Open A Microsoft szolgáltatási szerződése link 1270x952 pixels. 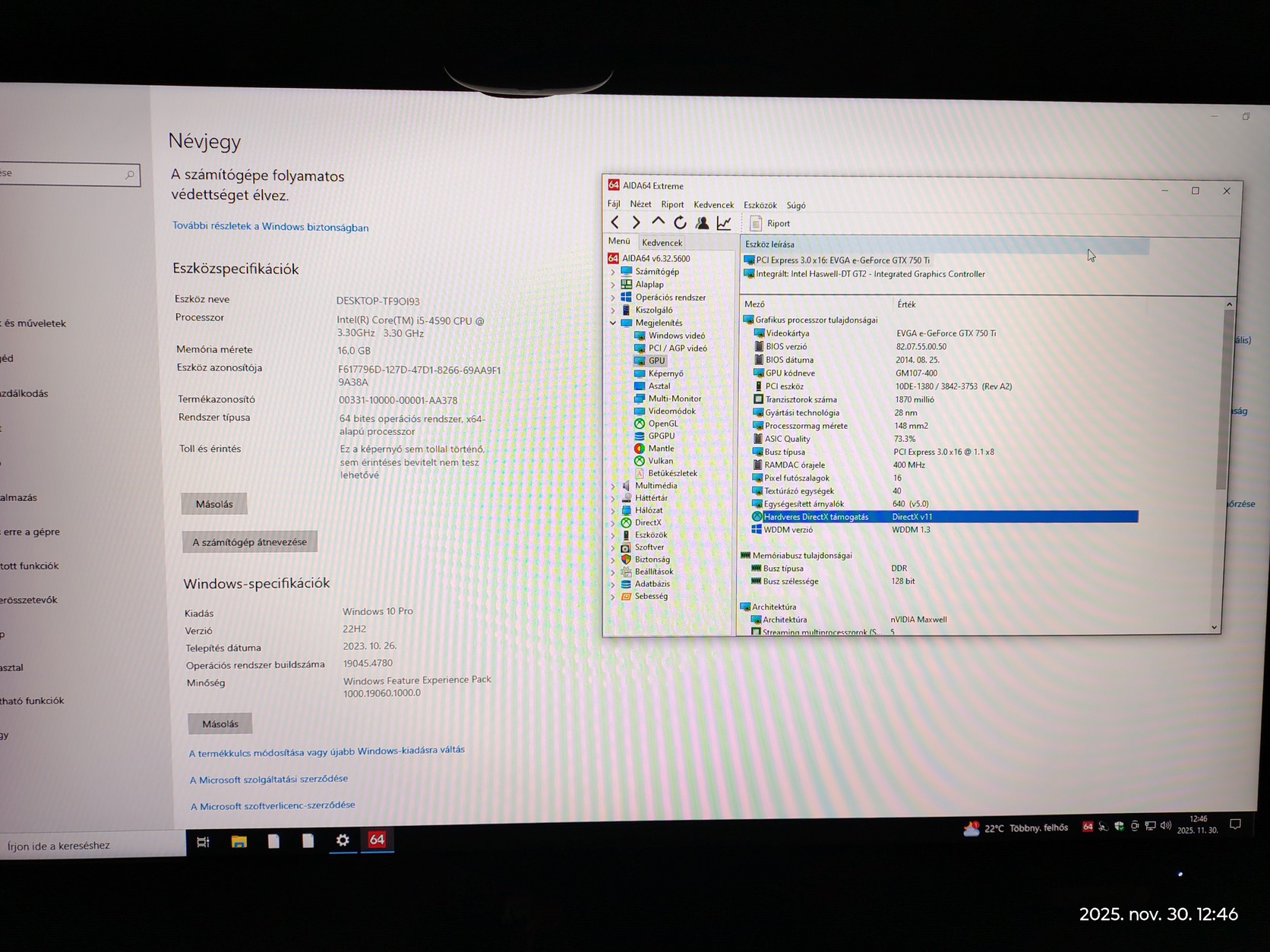(269, 779)
